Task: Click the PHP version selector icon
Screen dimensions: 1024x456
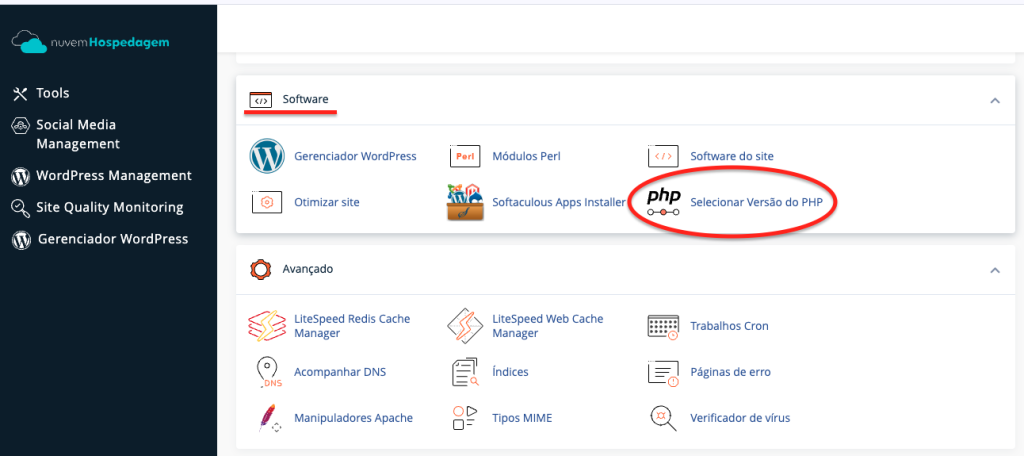Action: point(664,201)
